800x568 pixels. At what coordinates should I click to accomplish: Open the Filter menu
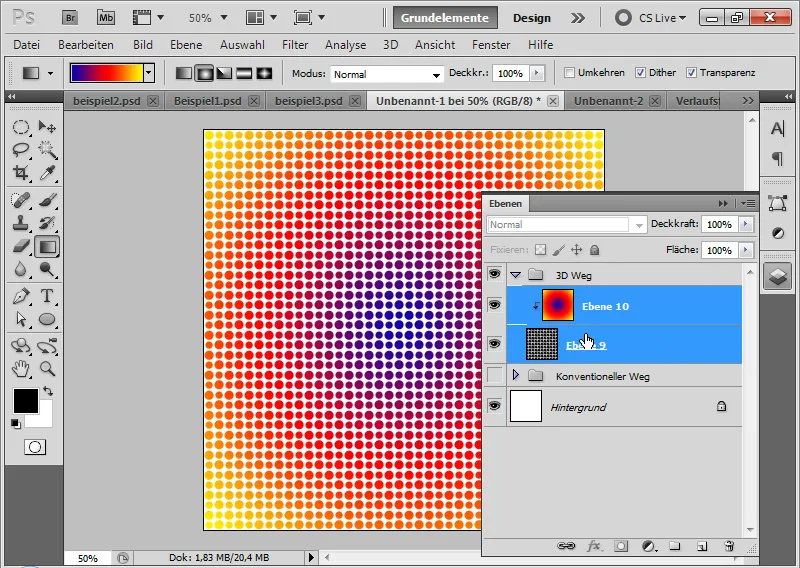[x=295, y=45]
